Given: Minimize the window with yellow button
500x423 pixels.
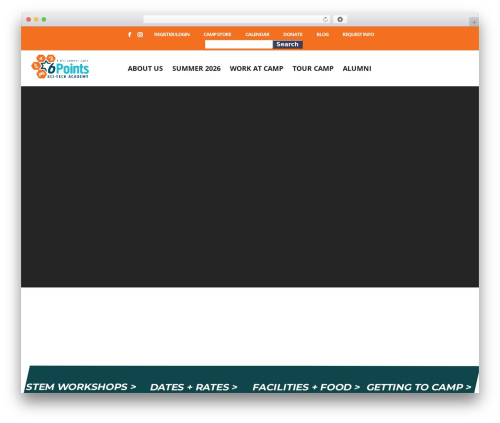Looking at the screenshot, I should point(36,19).
